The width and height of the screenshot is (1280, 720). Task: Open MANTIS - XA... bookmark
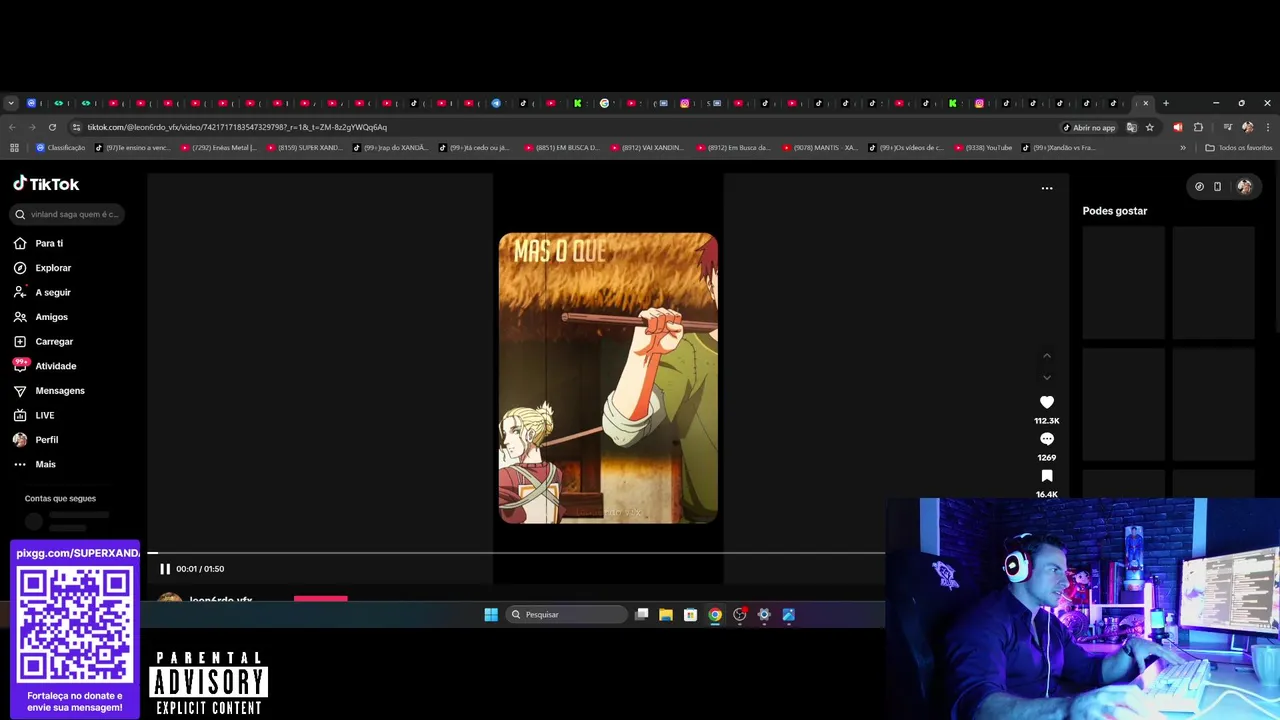pos(820,148)
